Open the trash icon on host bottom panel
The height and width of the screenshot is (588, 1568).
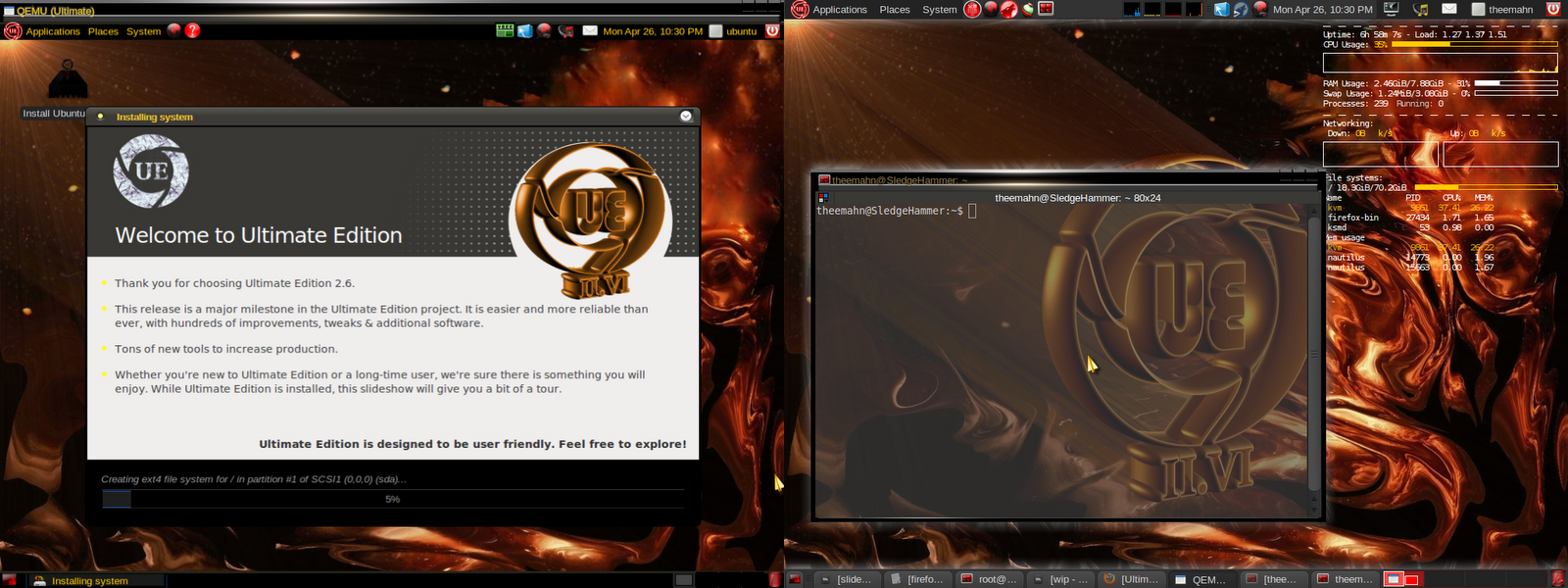(x=1558, y=579)
